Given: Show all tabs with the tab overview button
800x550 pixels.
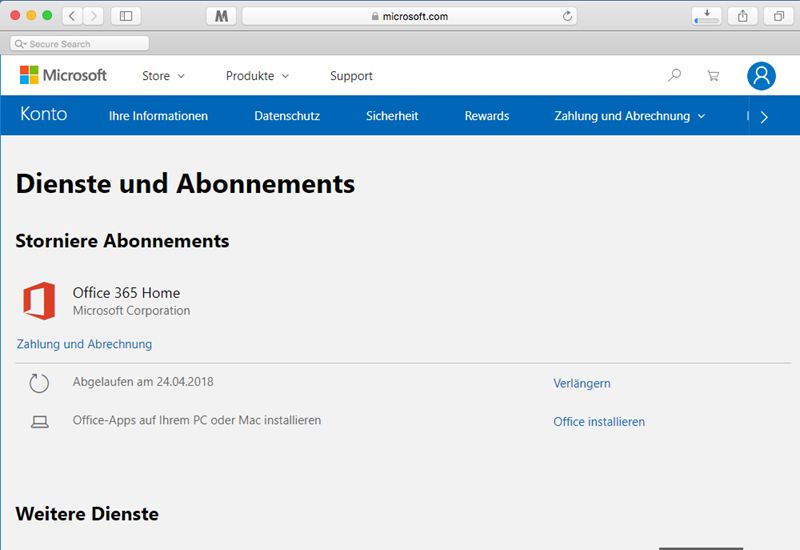Looking at the screenshot, I should pos(779,16).
